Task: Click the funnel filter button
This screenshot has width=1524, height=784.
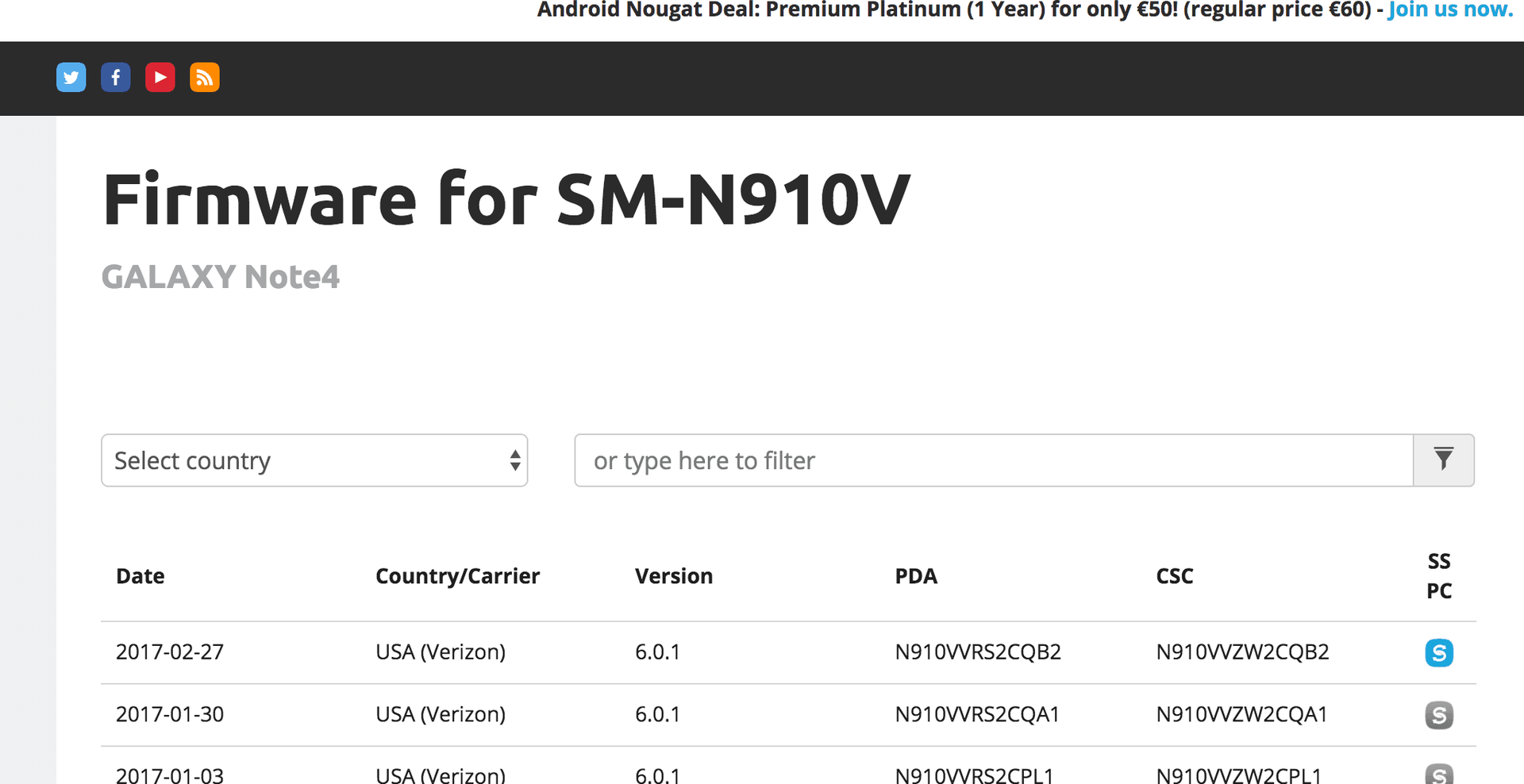Action: click(1444, 460)
